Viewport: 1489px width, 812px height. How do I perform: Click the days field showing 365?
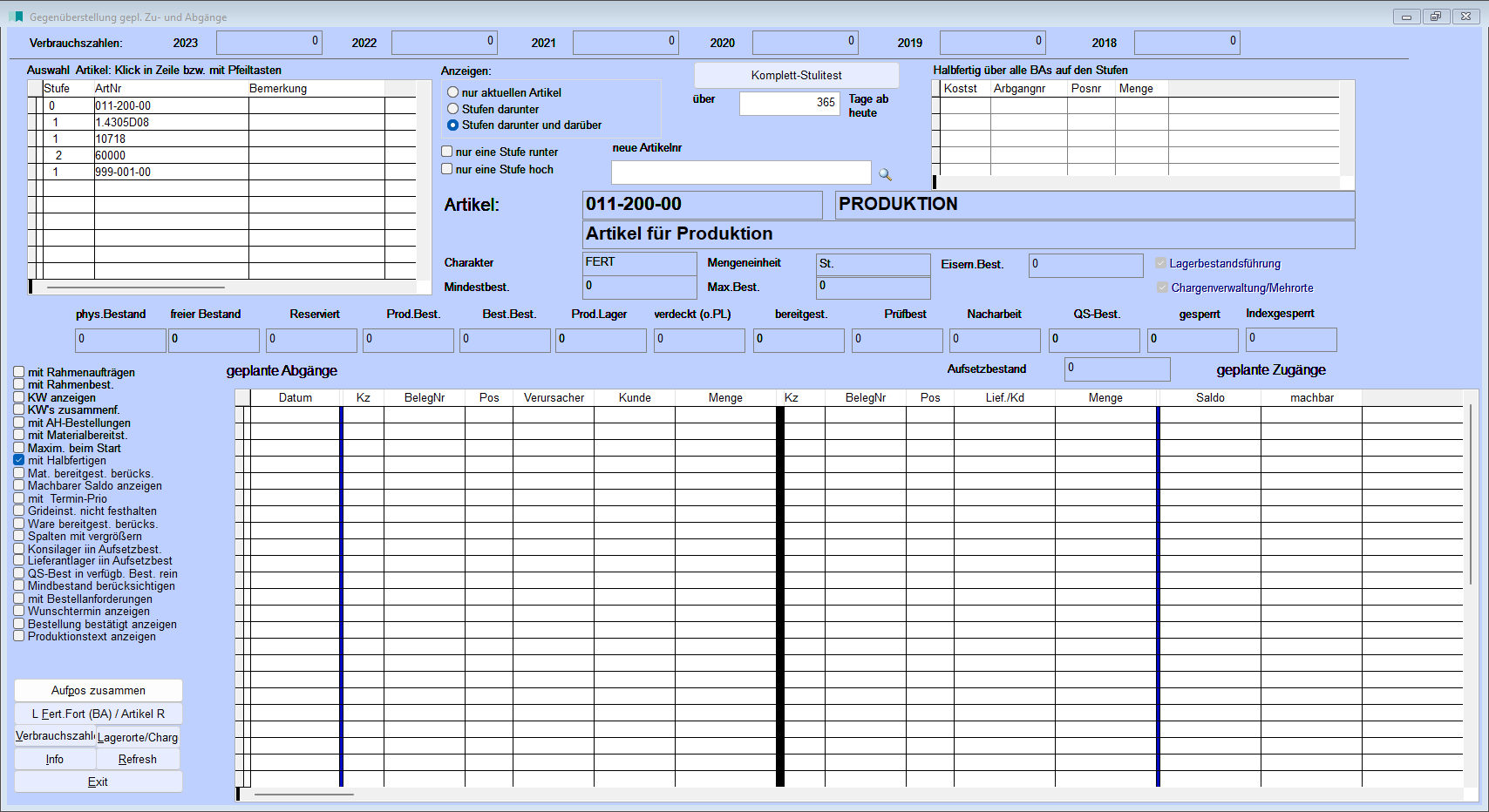tap(789, 103)
